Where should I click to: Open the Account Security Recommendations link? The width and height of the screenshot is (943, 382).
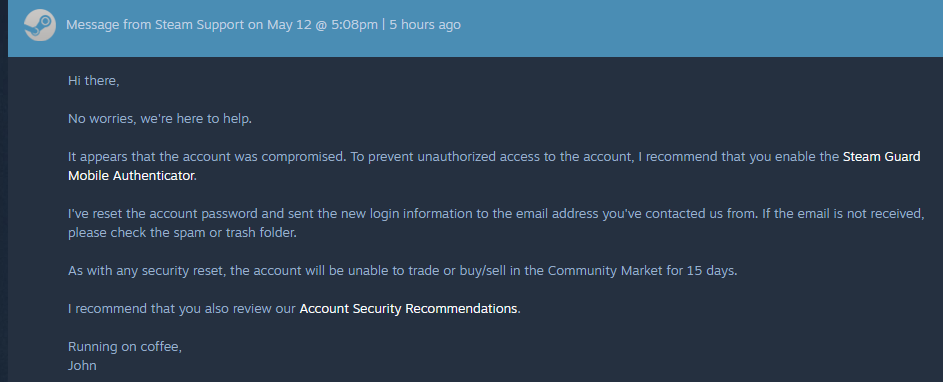408,309
